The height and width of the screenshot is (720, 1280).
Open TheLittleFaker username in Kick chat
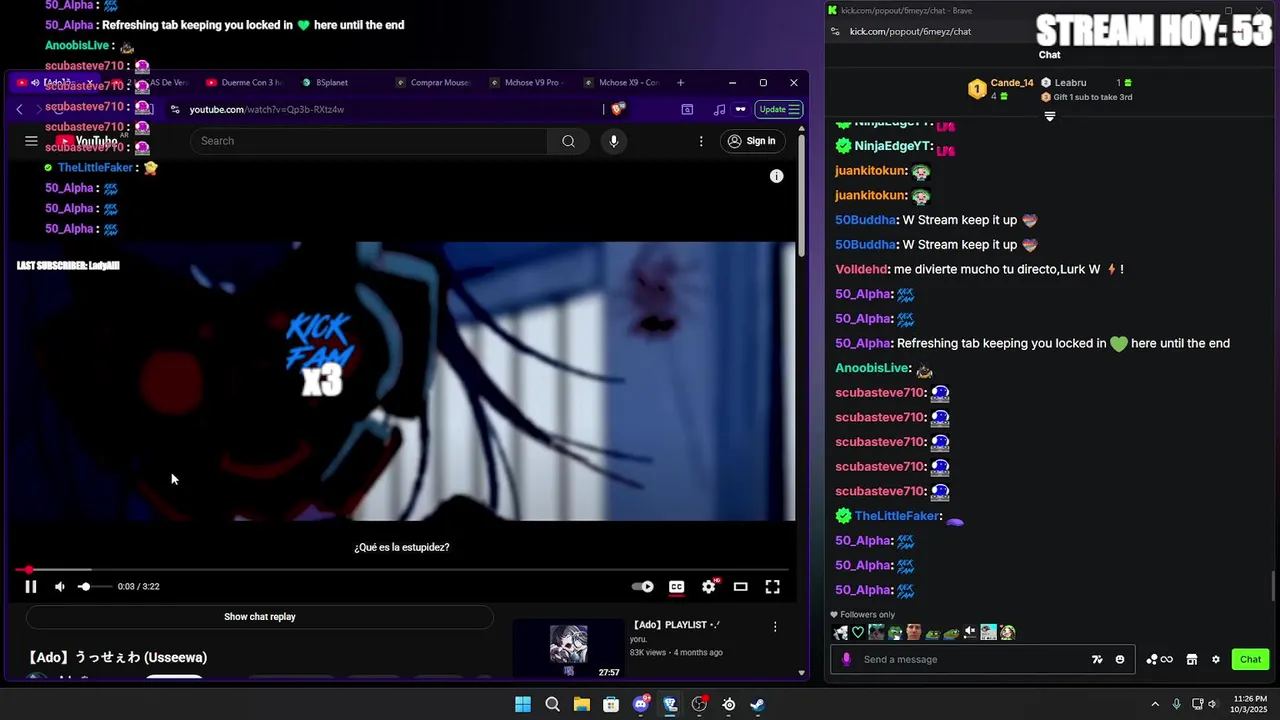pyautogui.click(x=897, y=516)
